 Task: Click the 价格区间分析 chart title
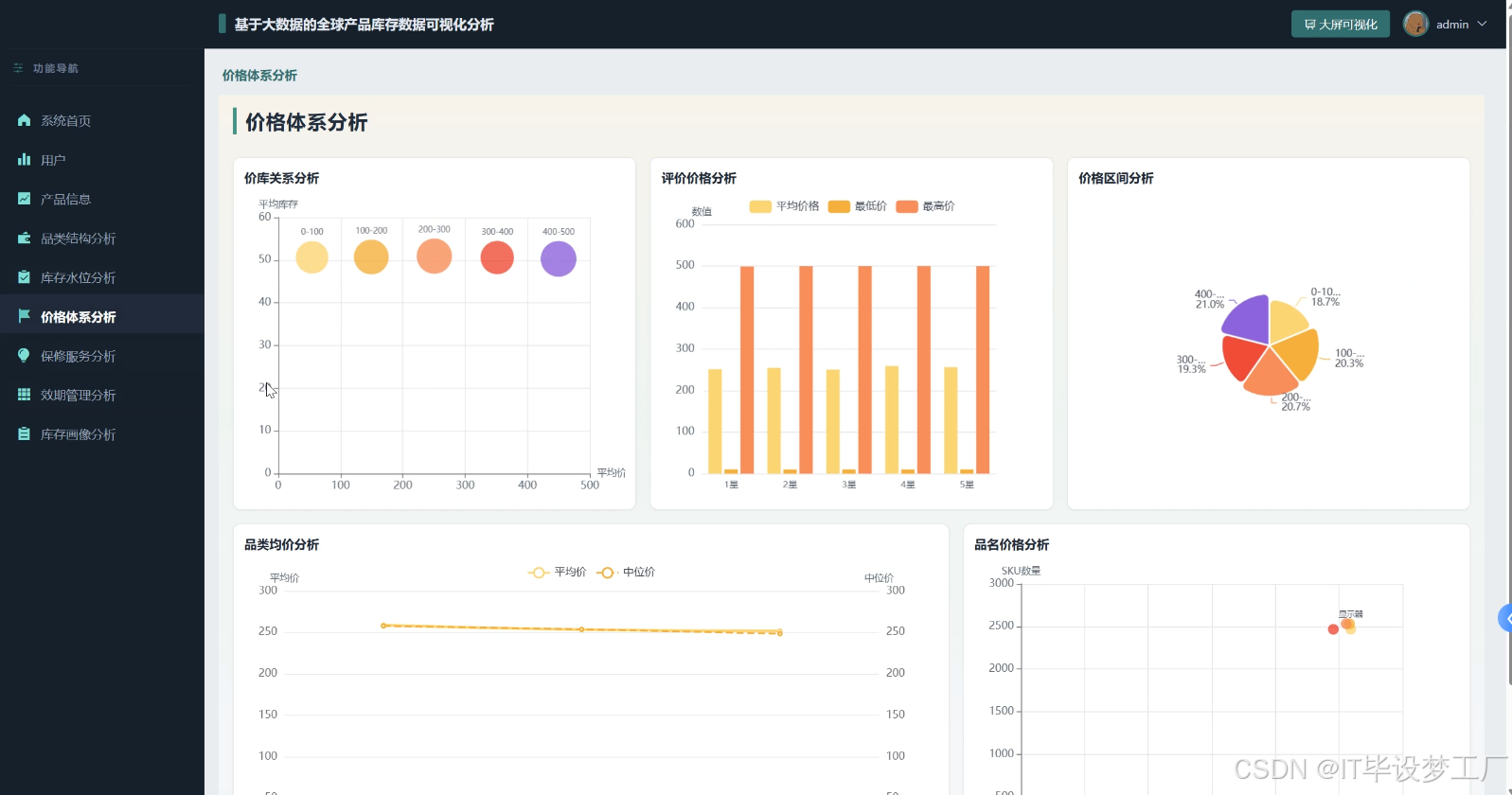tap(1116, 178)
